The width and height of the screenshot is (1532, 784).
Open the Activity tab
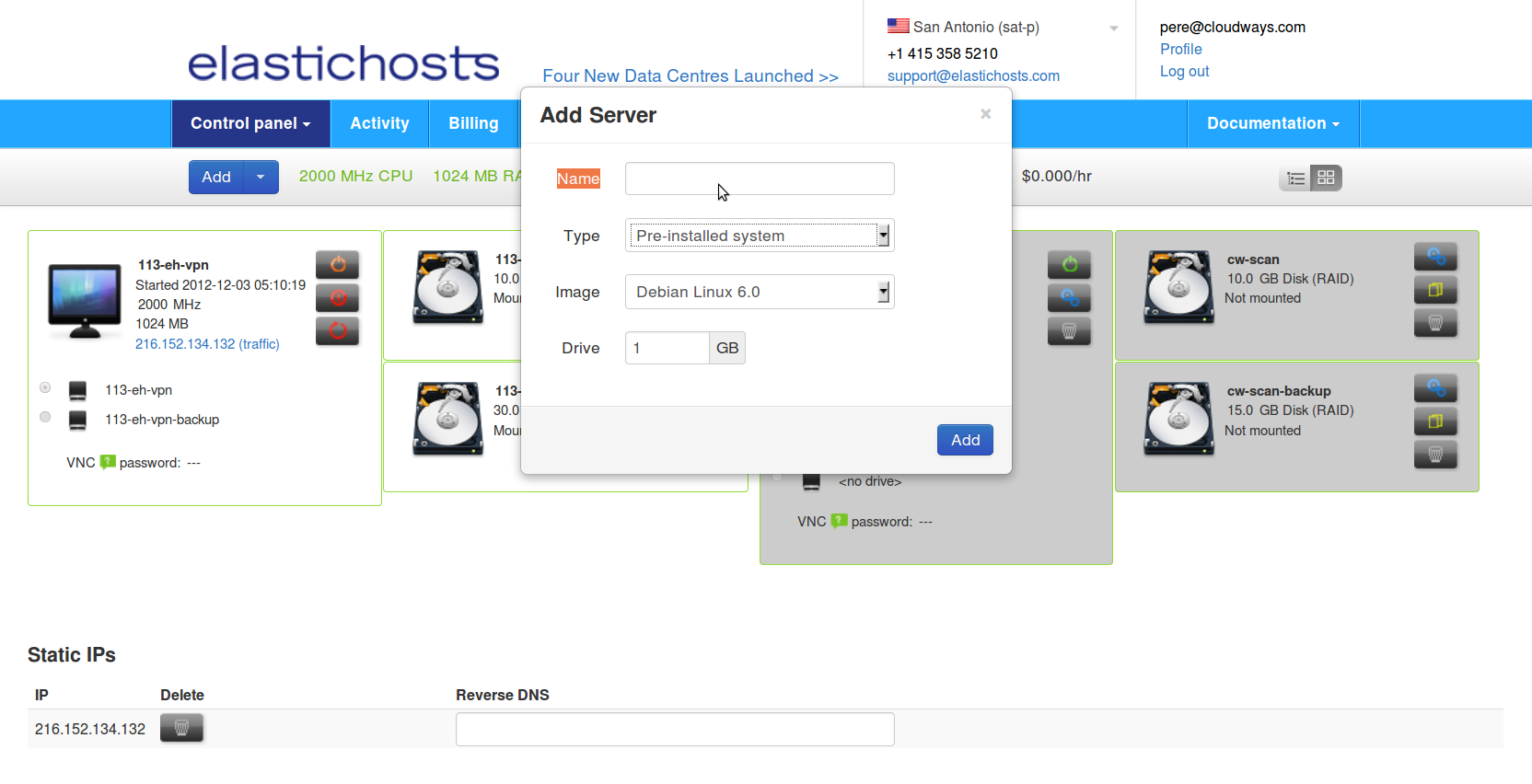tap(379, 123)
